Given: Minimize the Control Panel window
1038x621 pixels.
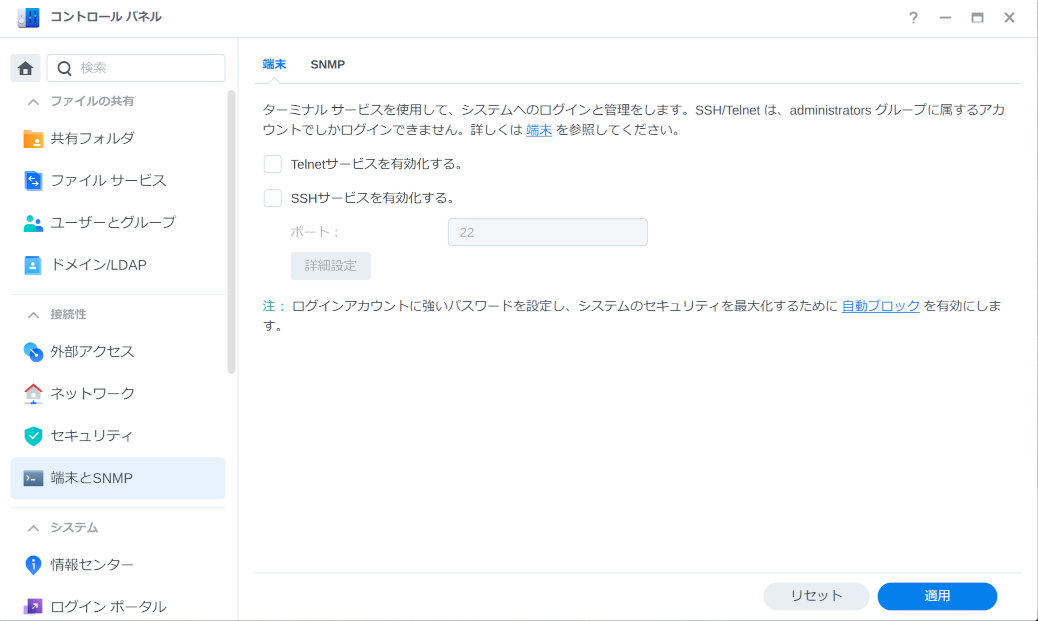Looking at the screenshot, I should click(945, 18).
